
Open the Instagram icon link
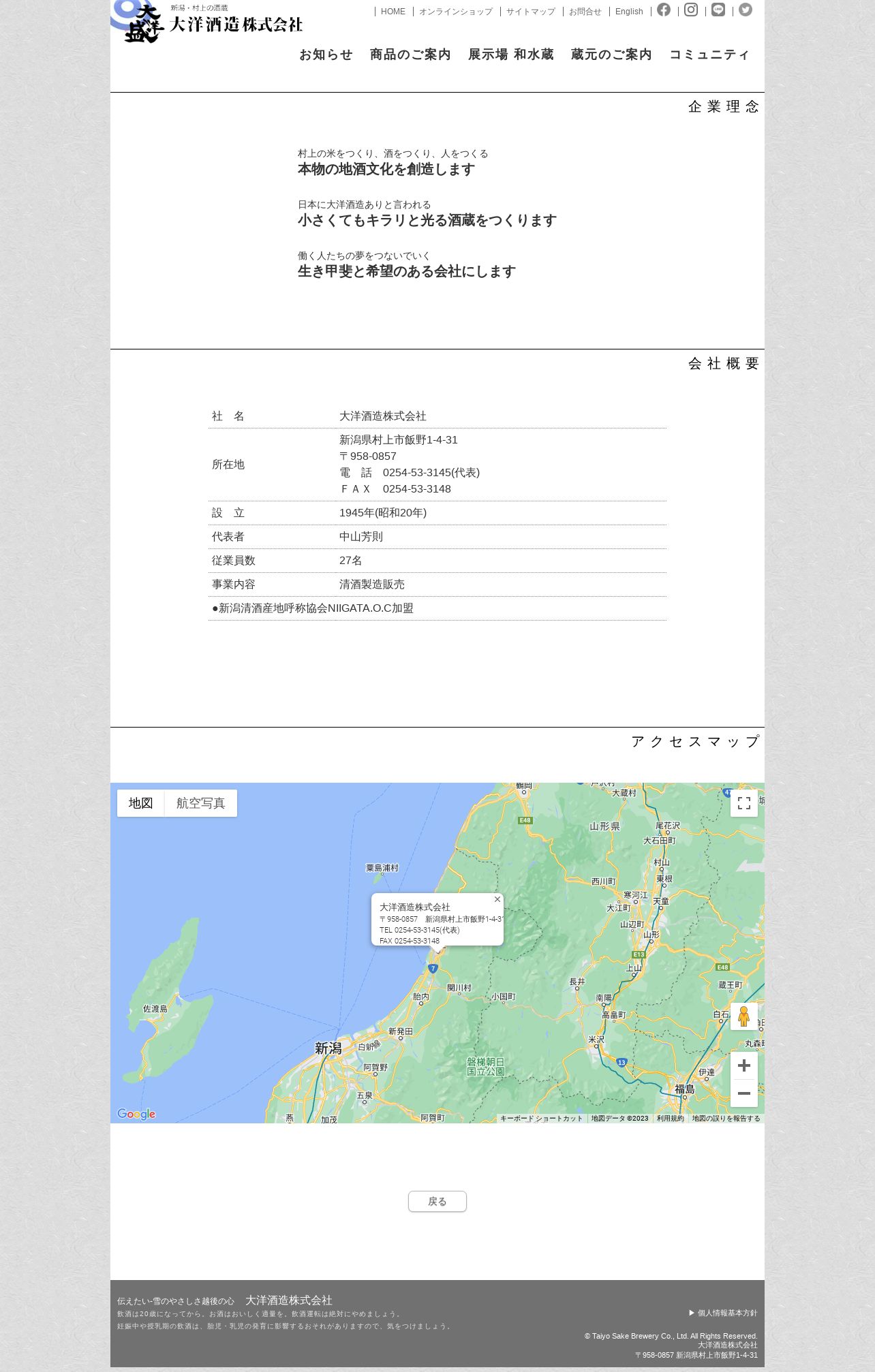[x=691, y=10]
